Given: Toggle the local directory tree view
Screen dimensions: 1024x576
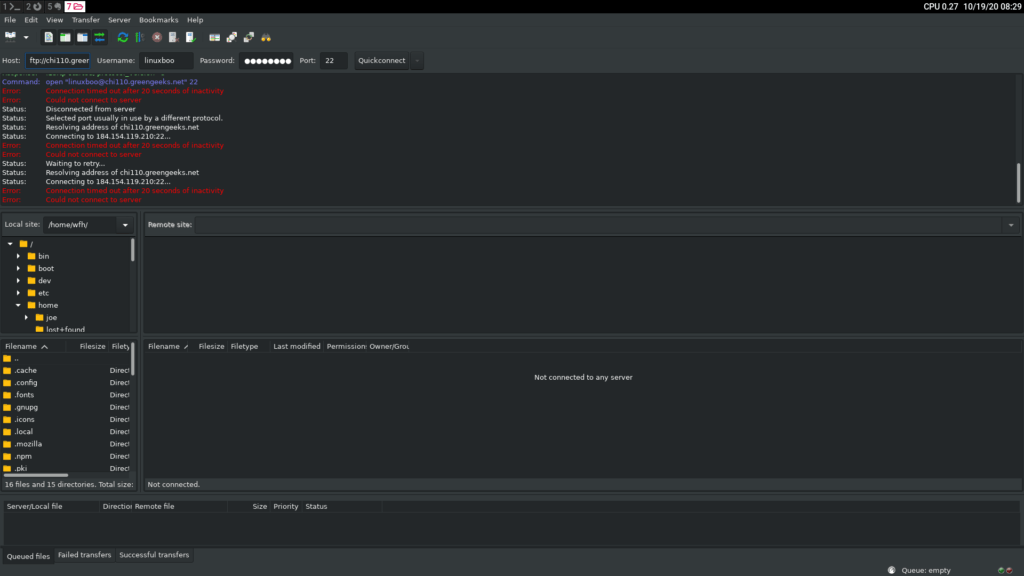Looking at the screenshot, I should click(x=65, y=37).
